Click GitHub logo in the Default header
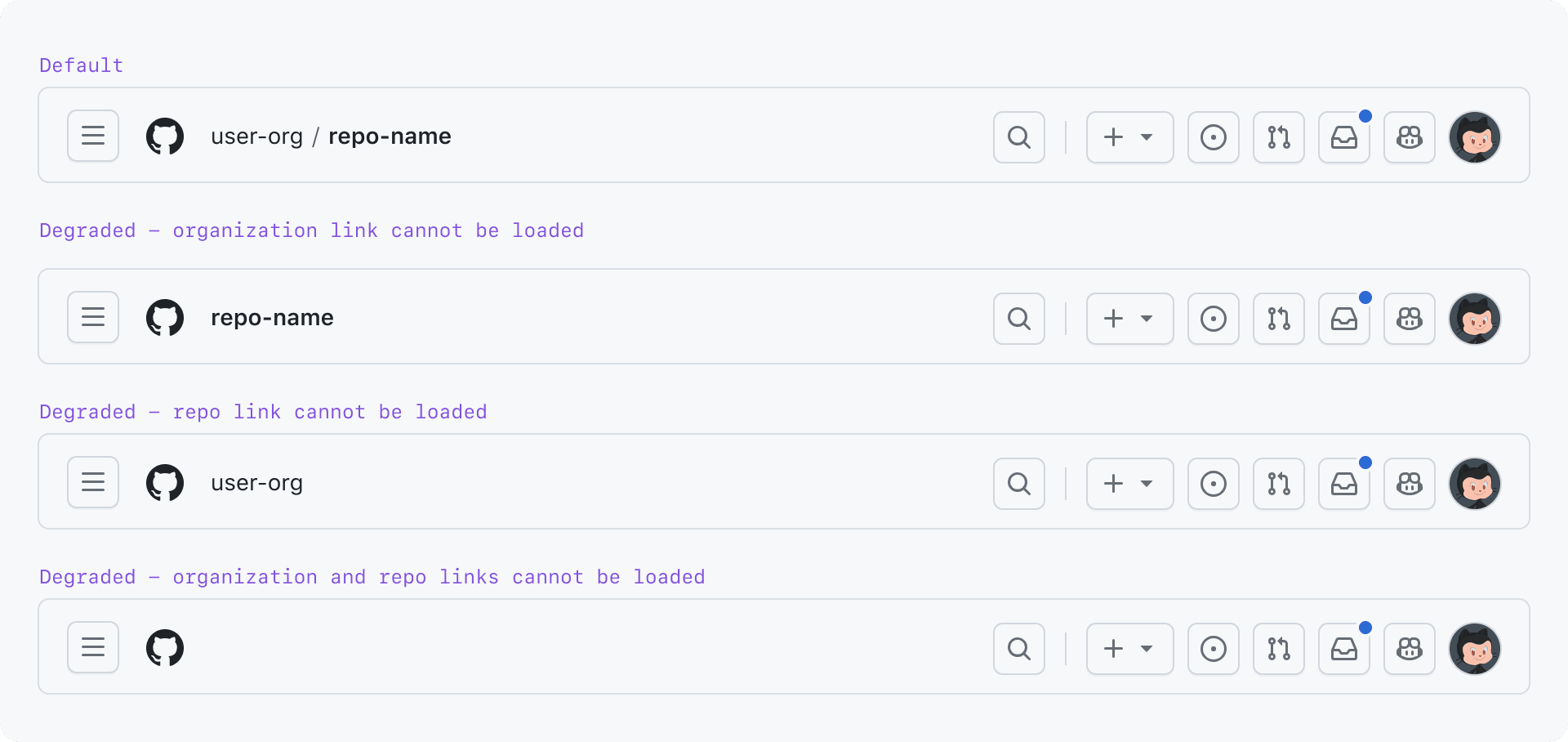This screenshot has height=742, width=1568. click(165, 136)
